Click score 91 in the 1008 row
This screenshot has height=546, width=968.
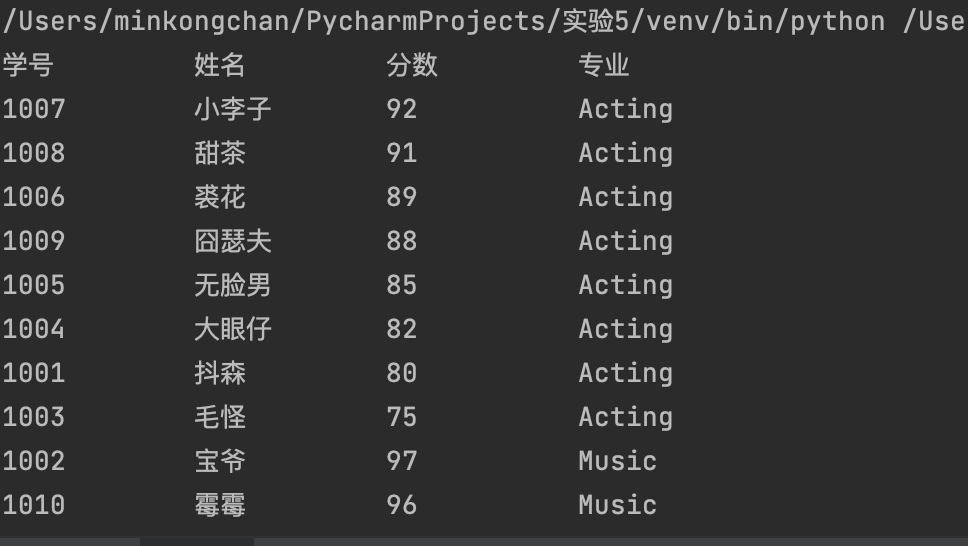tap(401, 153)
